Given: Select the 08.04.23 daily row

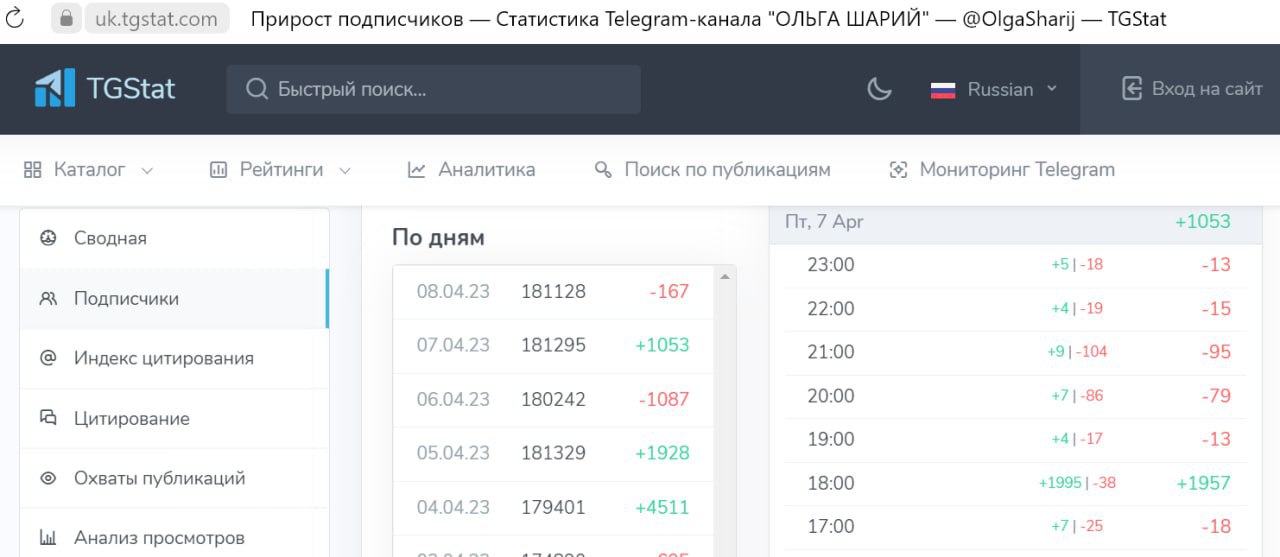Looking at the screenshot, I should [553, 292].
